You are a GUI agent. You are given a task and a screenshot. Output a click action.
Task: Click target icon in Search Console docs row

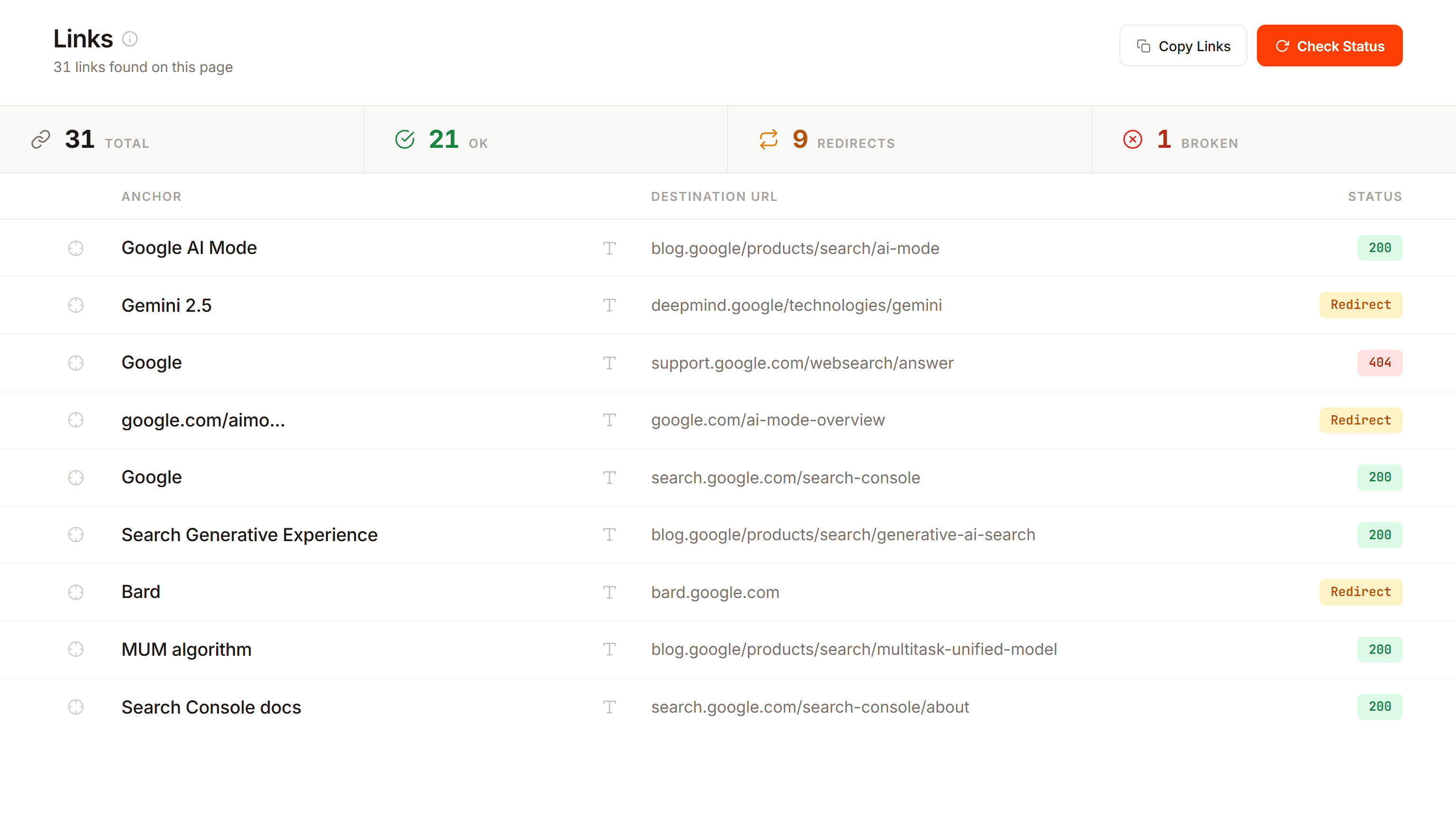(x=76, y=707)
